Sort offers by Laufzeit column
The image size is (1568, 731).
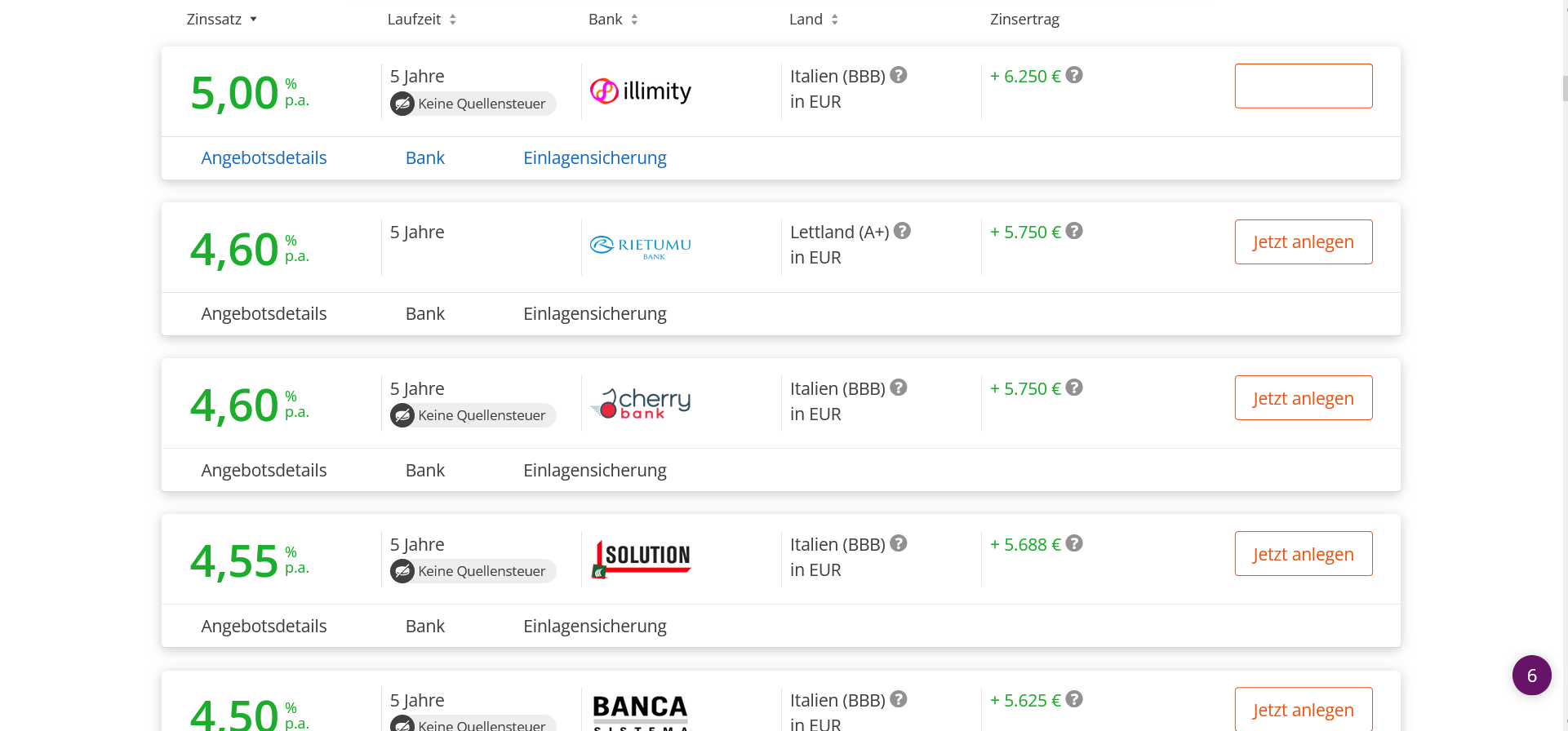coord(422,20)
